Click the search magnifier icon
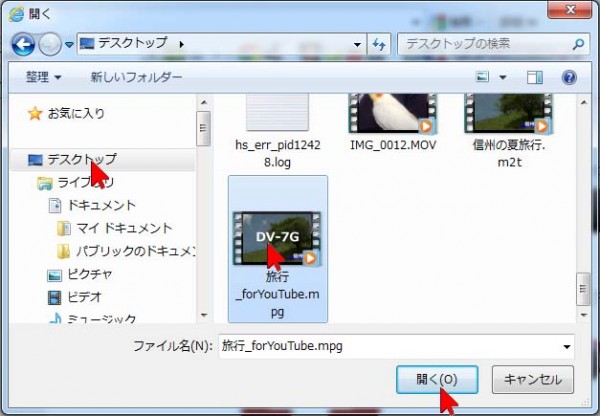600x416 pixels. [578, 44]
